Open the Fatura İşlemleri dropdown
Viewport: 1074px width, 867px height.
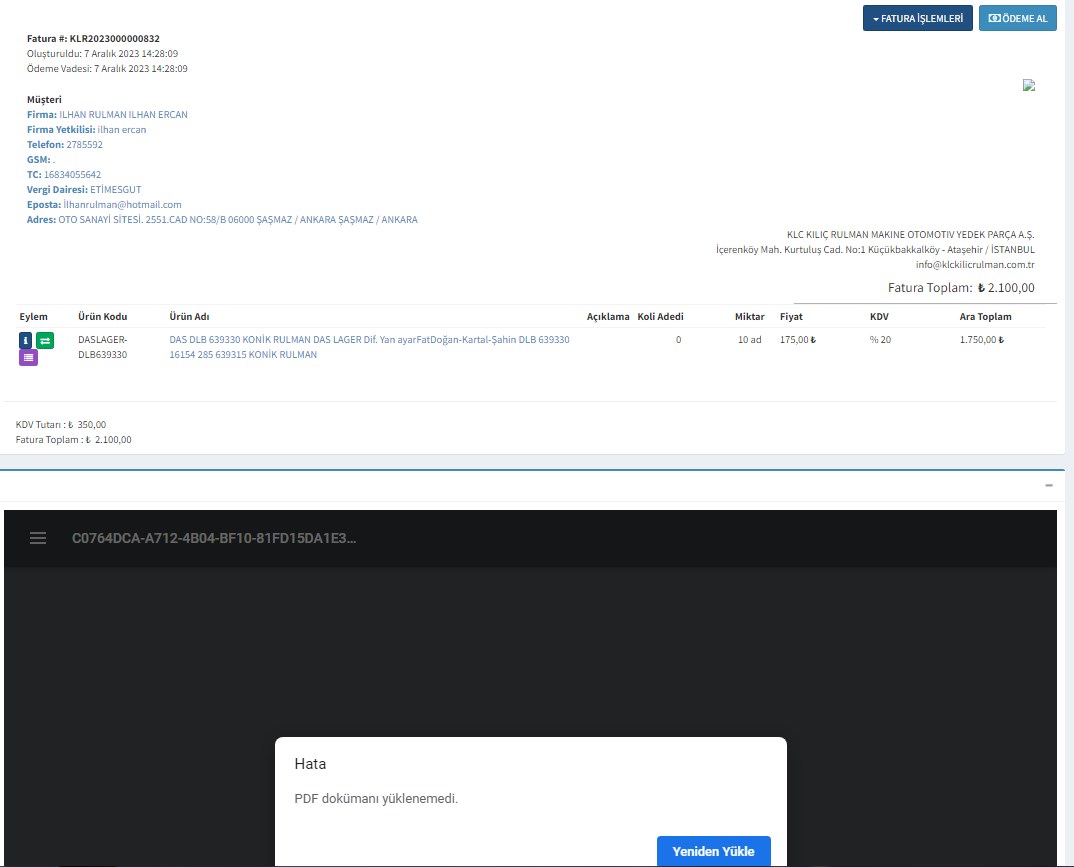point(917,18)
